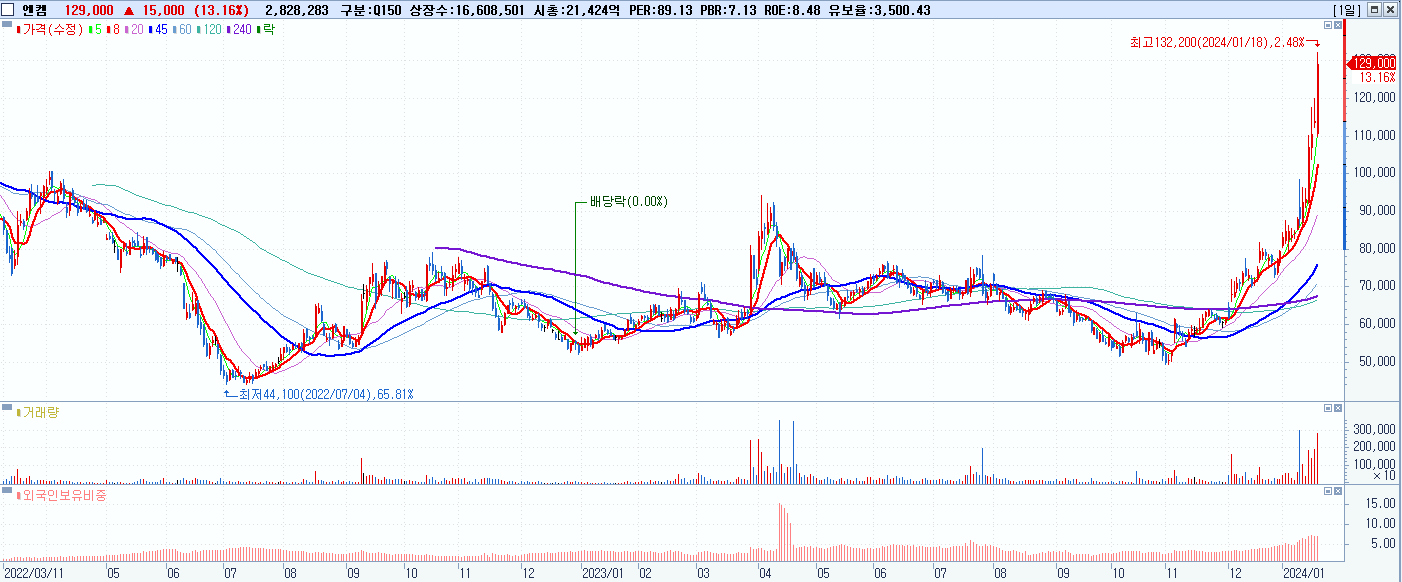This screenshot has height=582, width=1402.
Task: Click the stock name 엔켐
Action: (34, 9)
